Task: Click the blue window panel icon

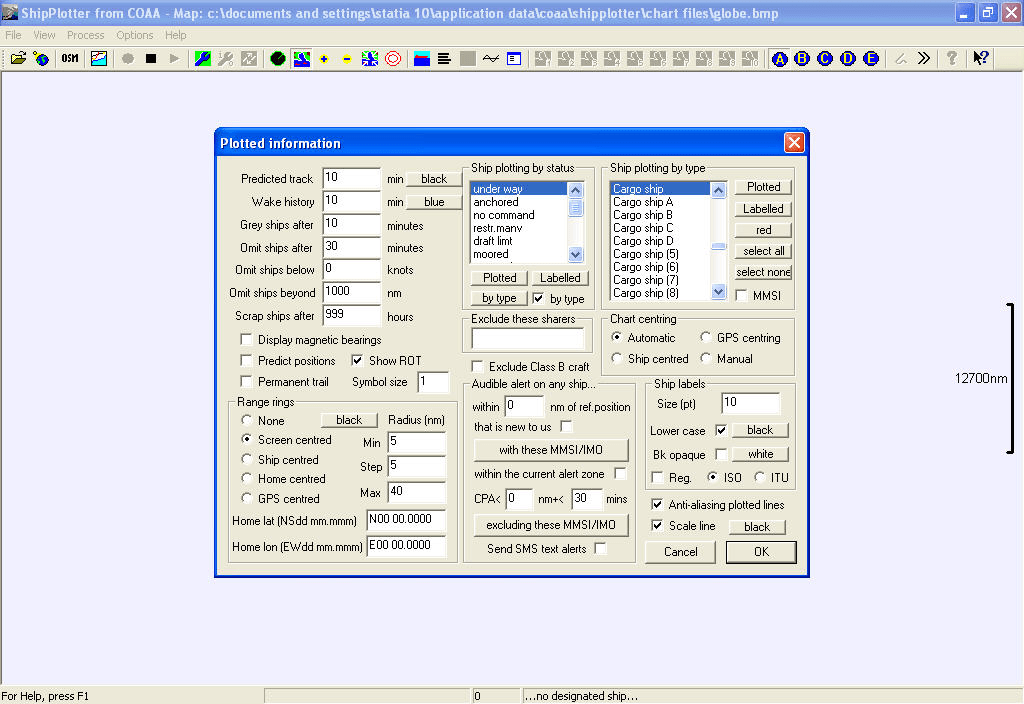Action: click(x=514, y=59)
